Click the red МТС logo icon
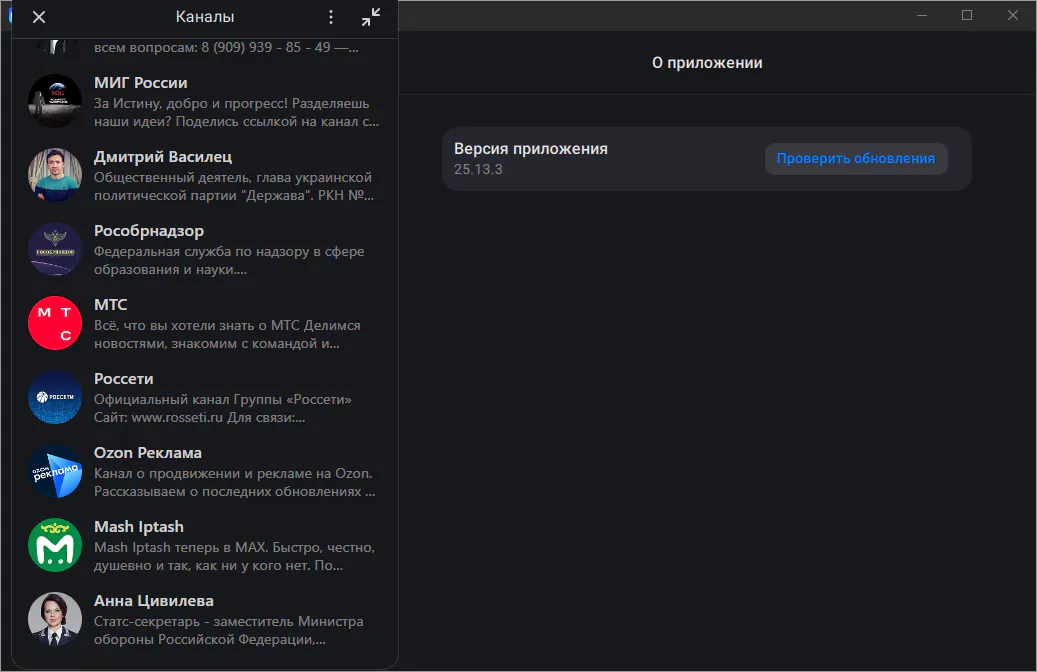Image resolution: width=1037 pixels, height=672 pixels. pyautogui.click(x=55, y=323)
